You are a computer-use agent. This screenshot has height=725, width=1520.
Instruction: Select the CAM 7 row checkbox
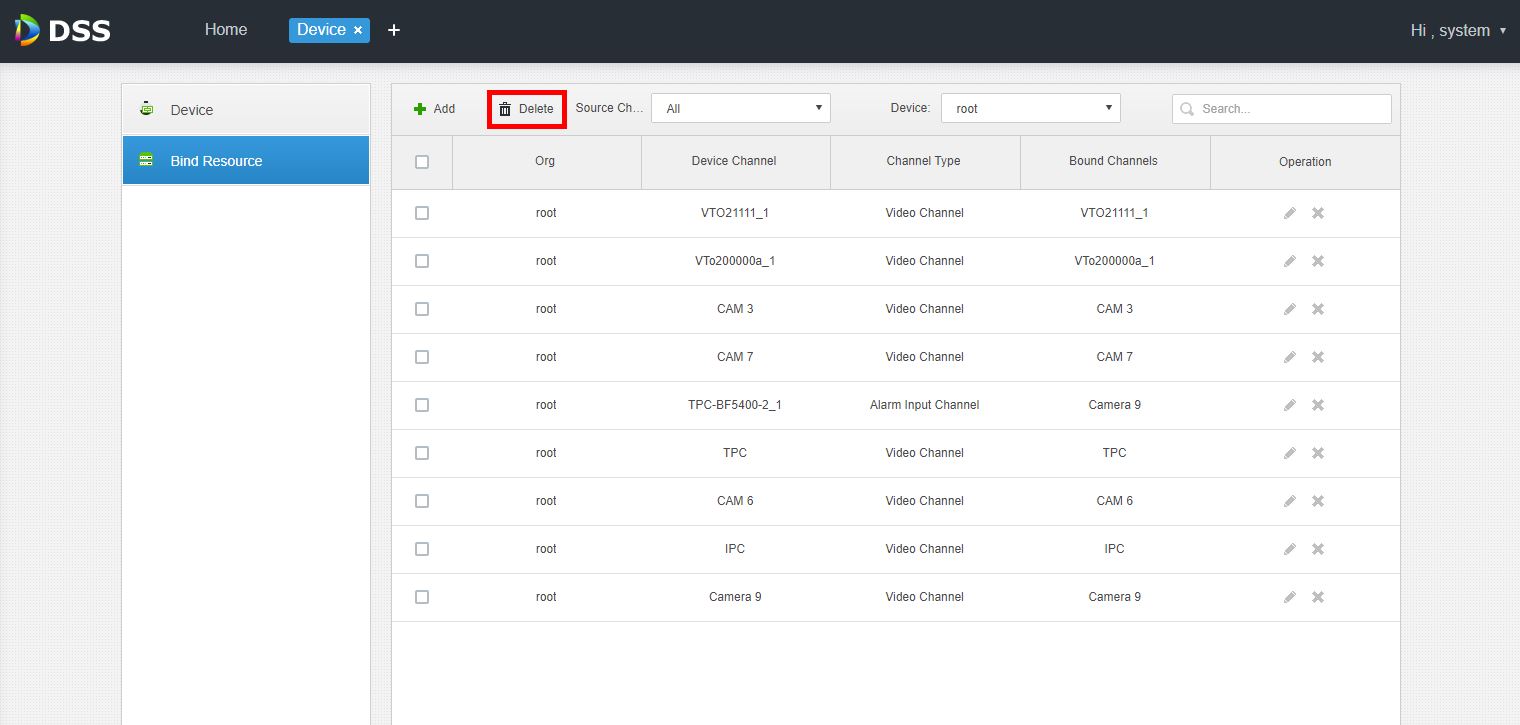click(x=422, y=357)
